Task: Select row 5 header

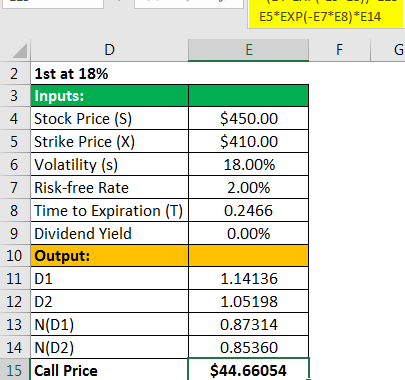Action: (x=15, y=141)
